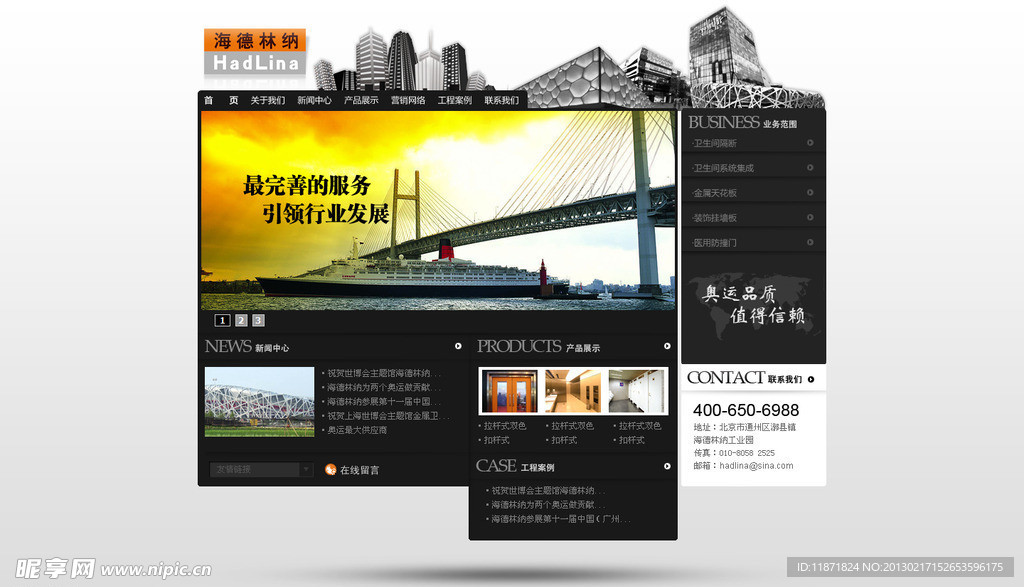
Task: Open news link 奥运最大供应商
Action: pyautogui.click(x=357, y=430)
